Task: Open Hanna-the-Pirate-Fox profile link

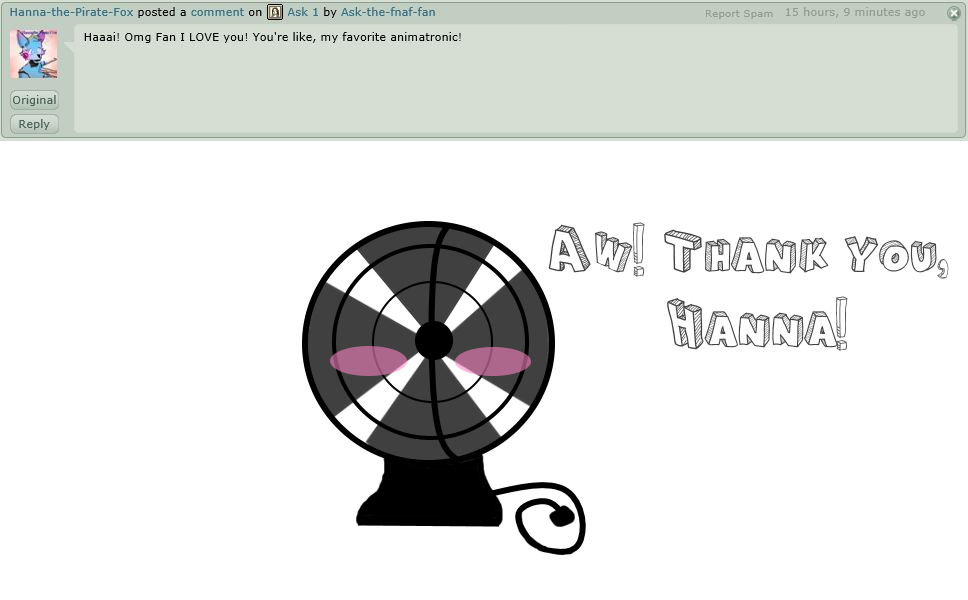Action: (x=71, y=12)
